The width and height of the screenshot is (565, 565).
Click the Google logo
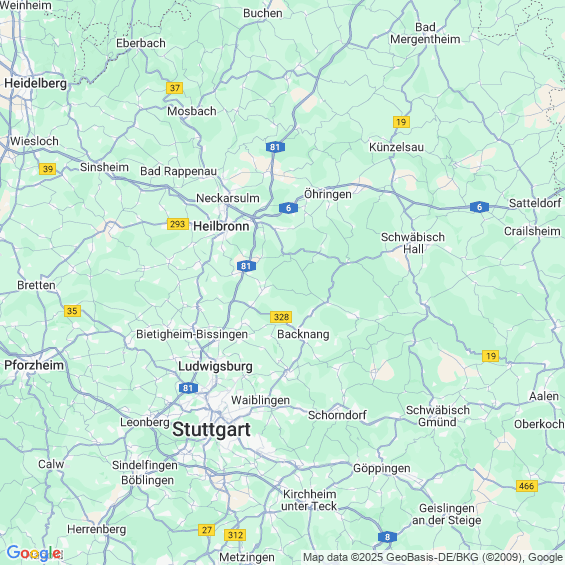(34, 553)
